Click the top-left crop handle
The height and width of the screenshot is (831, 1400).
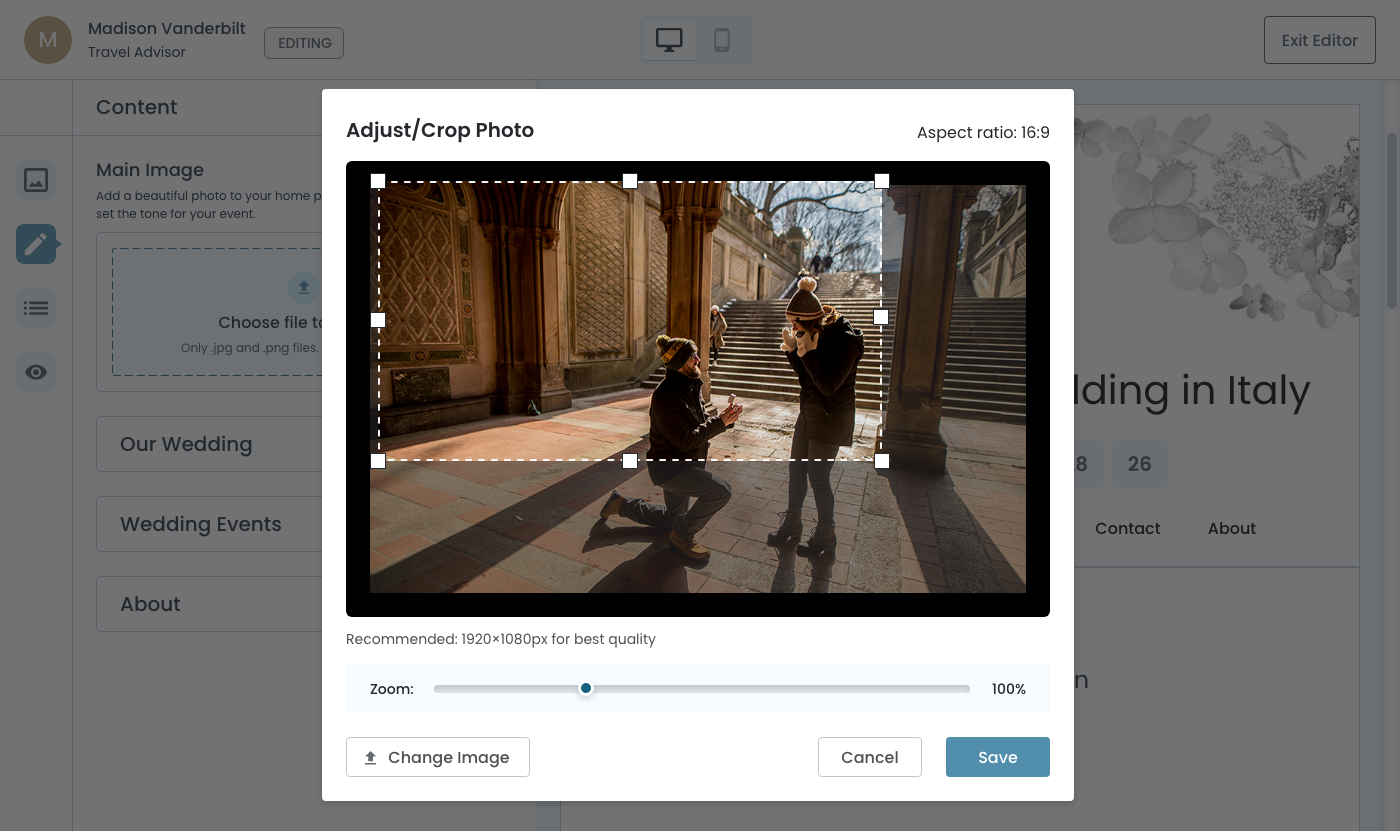coord(378,181)
